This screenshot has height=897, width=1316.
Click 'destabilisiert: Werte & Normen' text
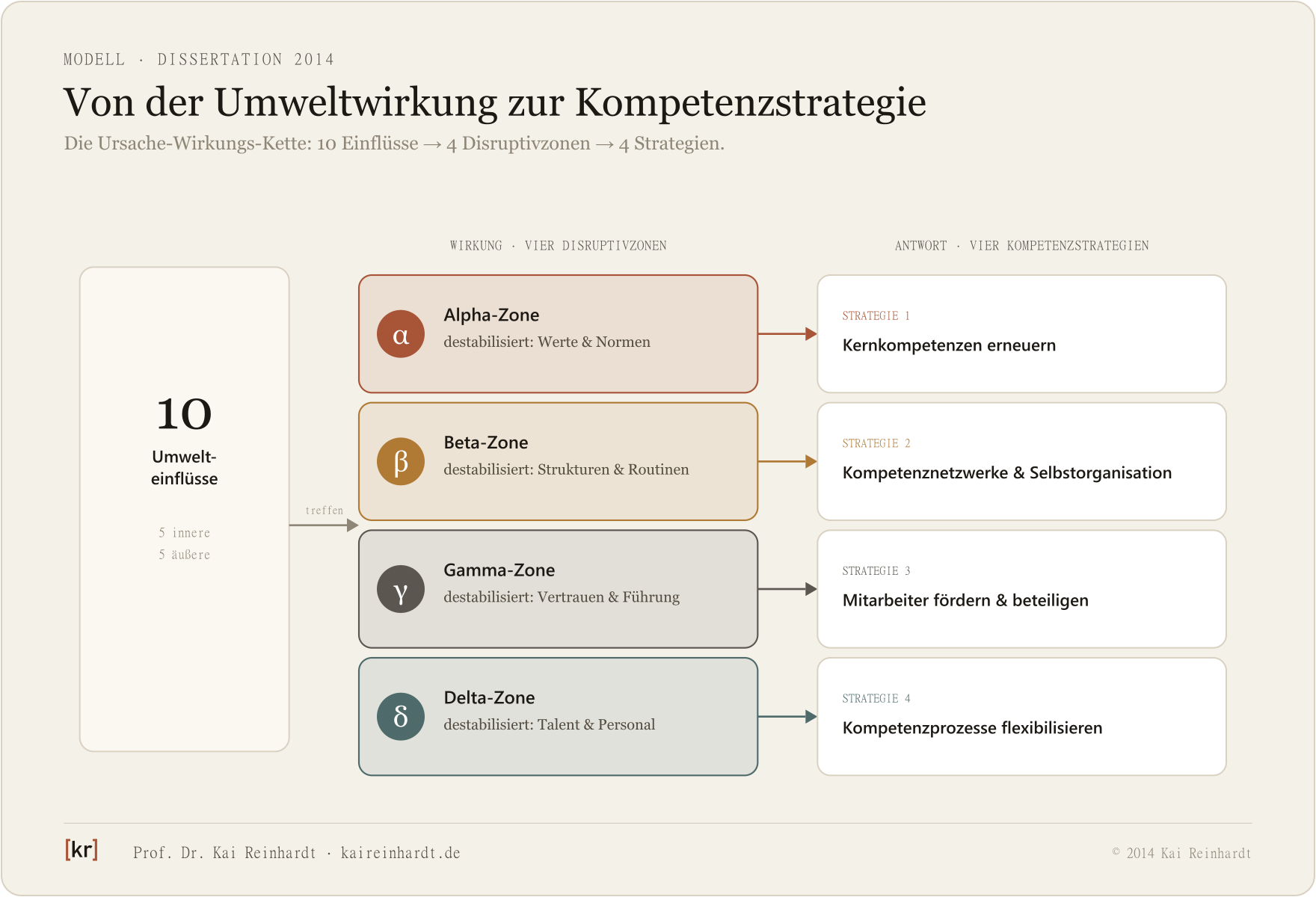click(547, 342)
